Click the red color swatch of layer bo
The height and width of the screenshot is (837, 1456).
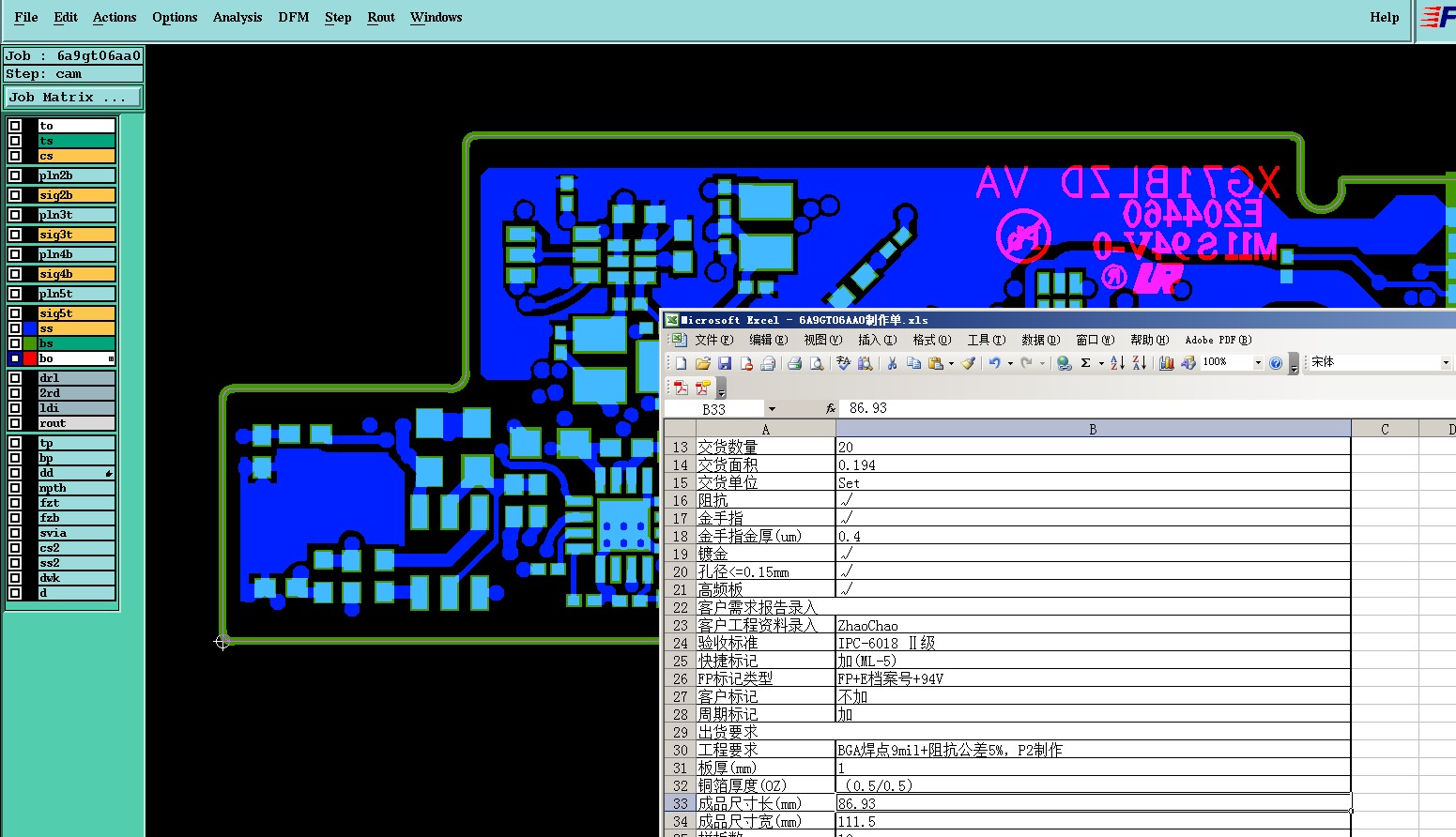(x=30, y=358)
